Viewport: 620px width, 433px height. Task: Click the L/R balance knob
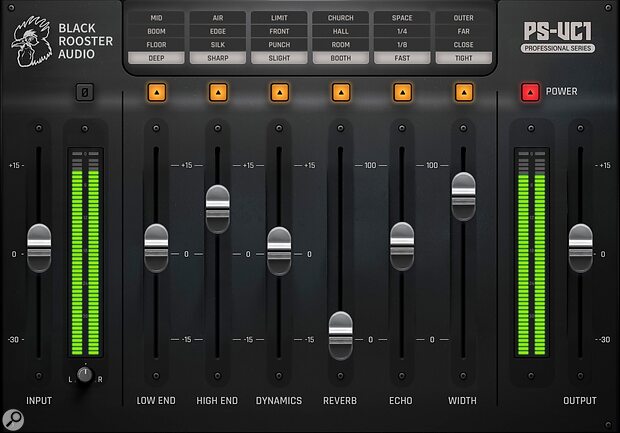tap(85, 374)
